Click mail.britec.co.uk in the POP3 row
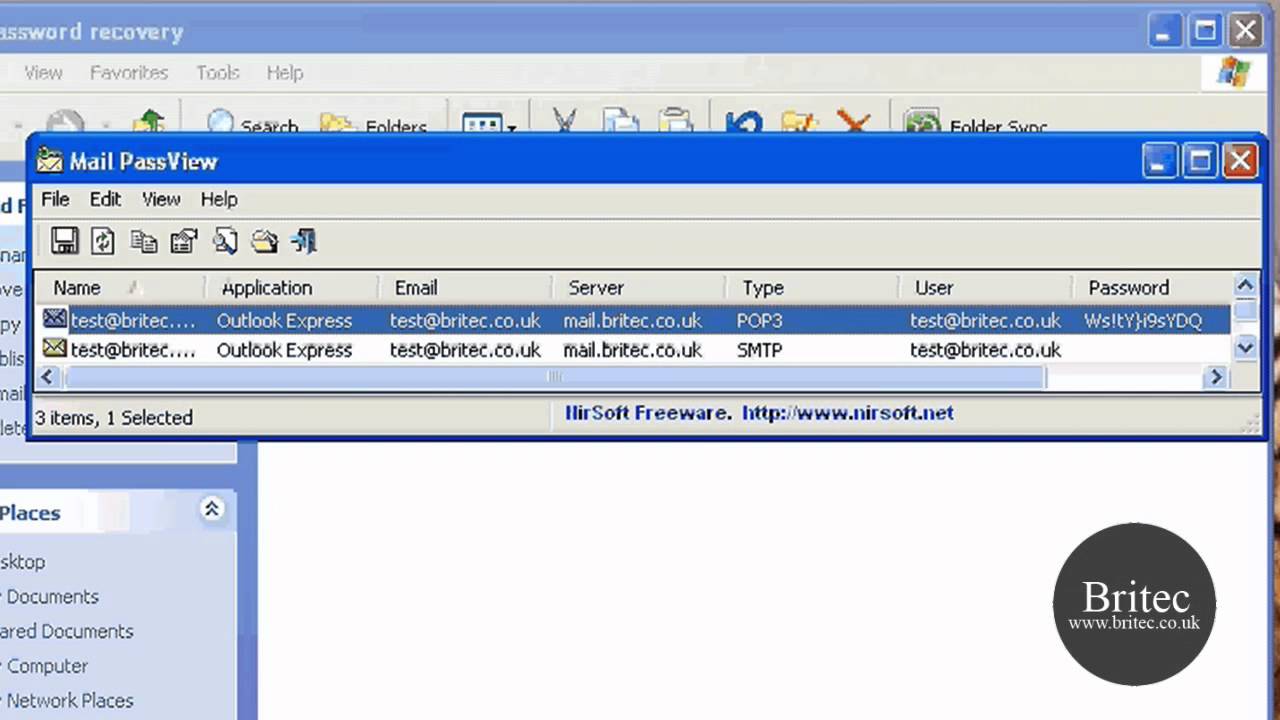Screen dimensions: 1280x720 point(633,321)
